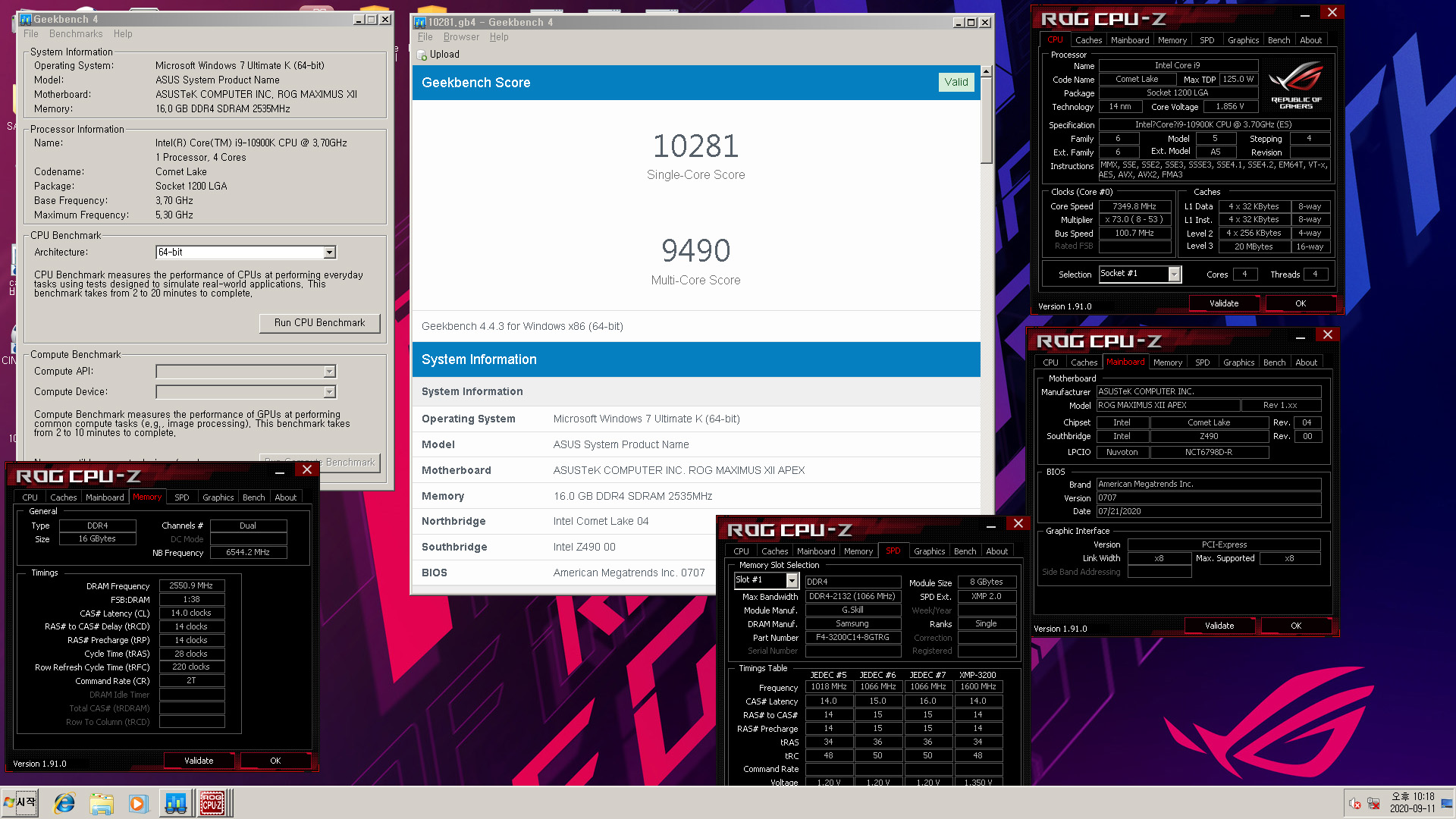Click the network status icon in system tray

pyautogui.click(x=1373, y=804)
